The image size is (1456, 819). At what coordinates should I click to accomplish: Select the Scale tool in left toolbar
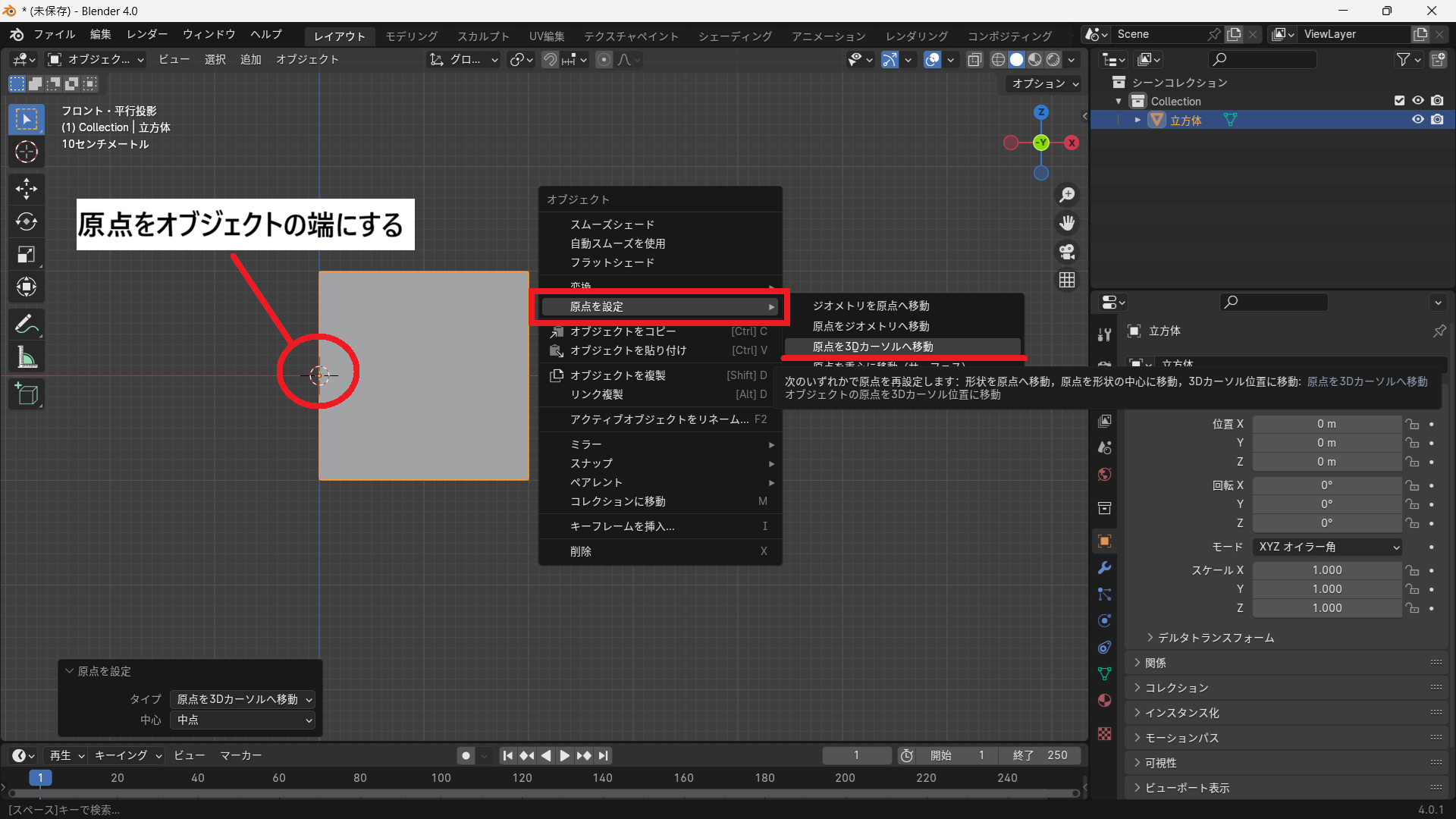(x=27, y=254)
